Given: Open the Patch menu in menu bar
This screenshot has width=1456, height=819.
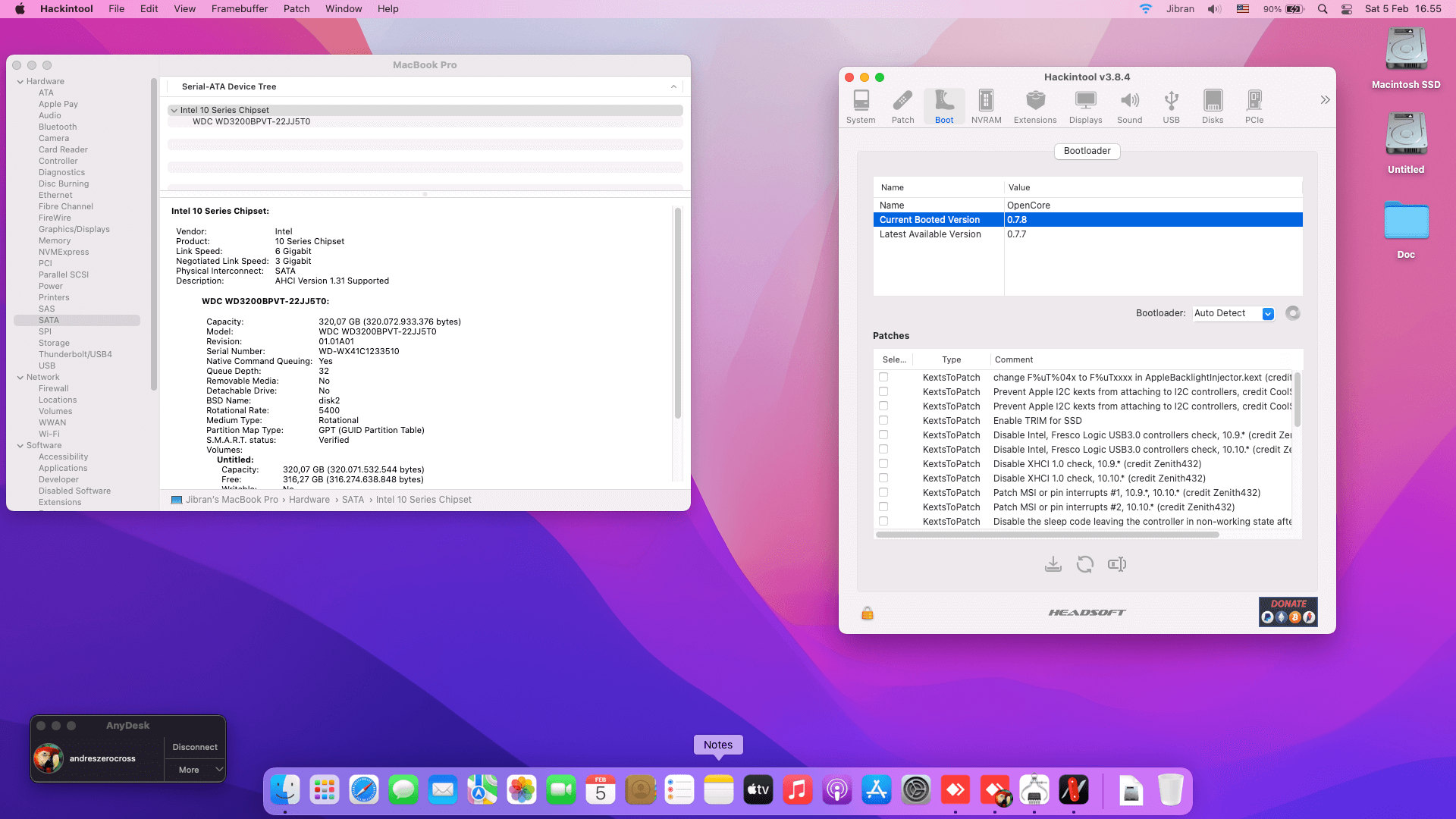Looking at the screenshot, I should [297, 9].
